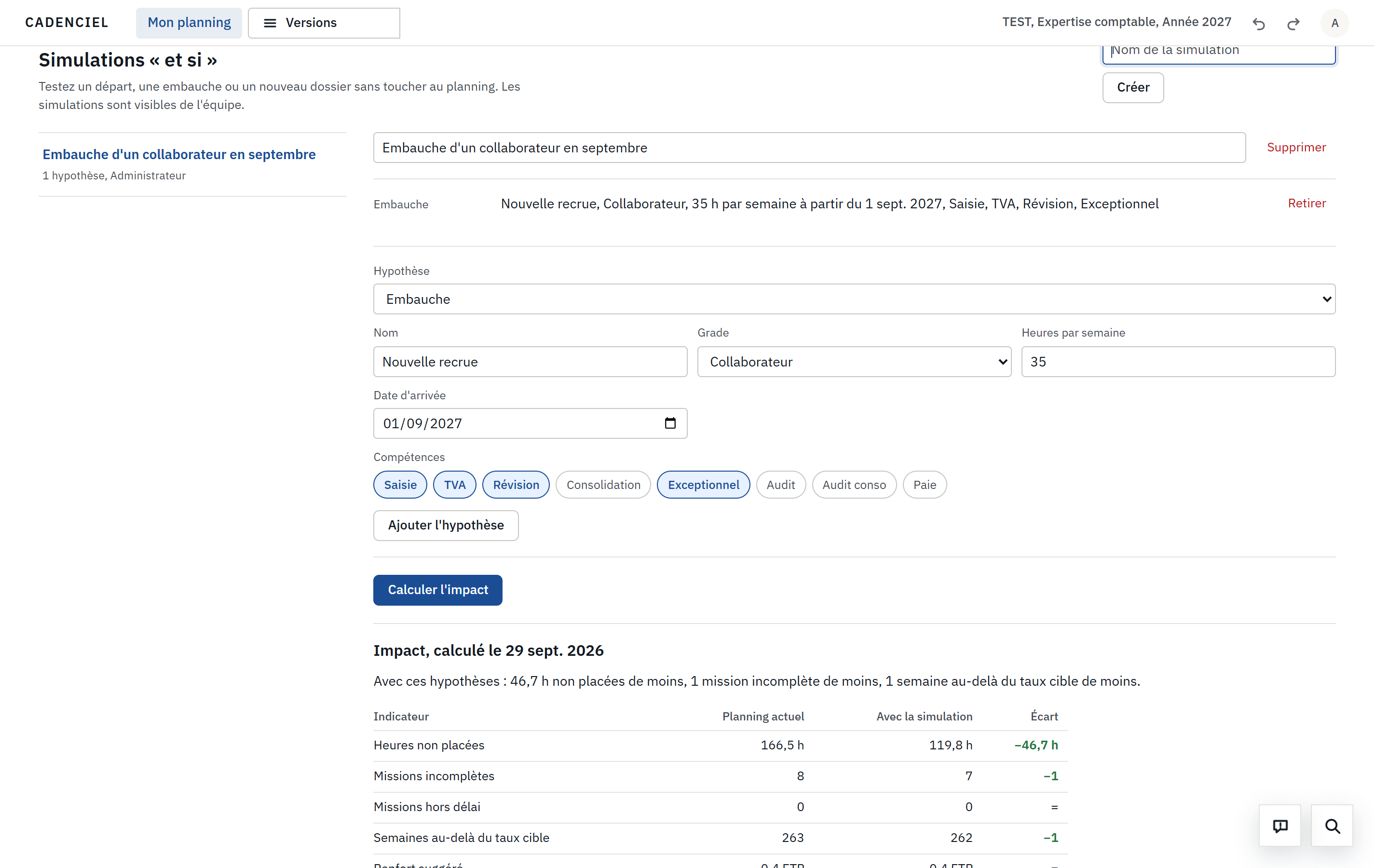
Task: Toggle the TVA skill chip
Action: [x=455, y=485]
